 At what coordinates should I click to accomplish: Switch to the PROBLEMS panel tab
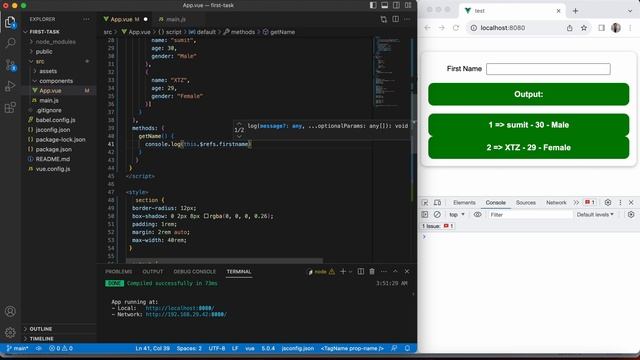click(119, 272)
